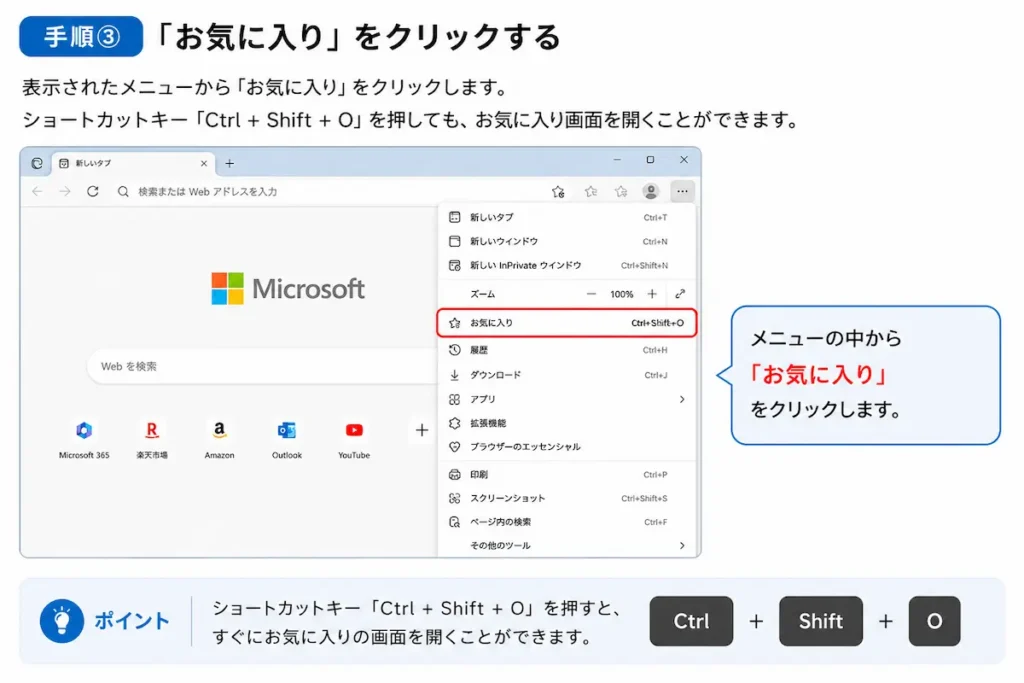Image resolution: width=1024 pixels, height=683 pixels.
Task: Maximize the Edge browser window
Action: coord(650,160)
